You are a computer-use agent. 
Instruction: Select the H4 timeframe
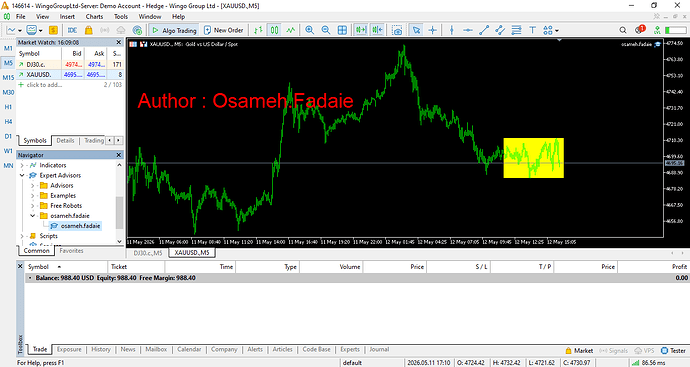point(8,121)
